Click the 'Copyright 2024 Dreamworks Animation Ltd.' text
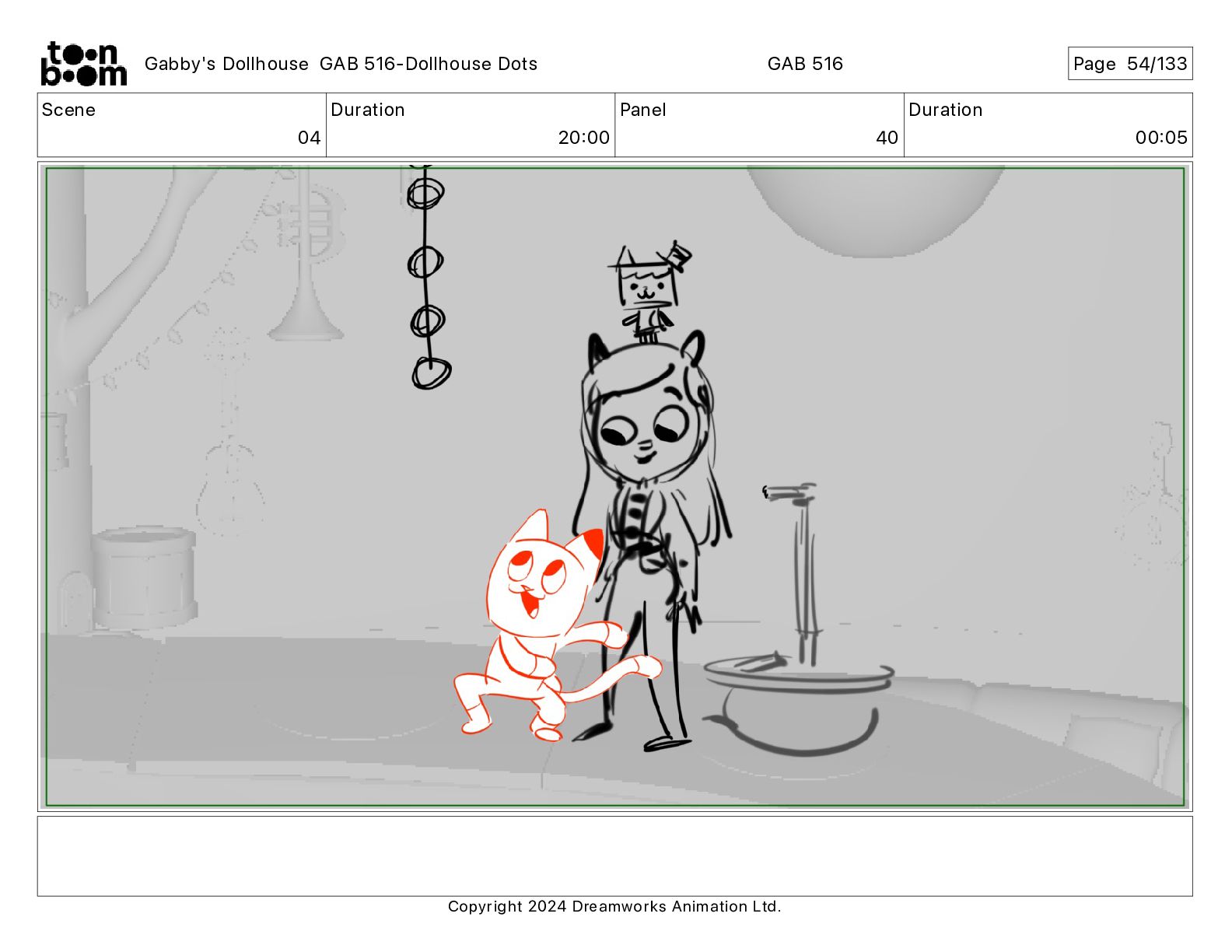Image resolution: width=1232 pixels, height=952 pixels. pos(614,906)
